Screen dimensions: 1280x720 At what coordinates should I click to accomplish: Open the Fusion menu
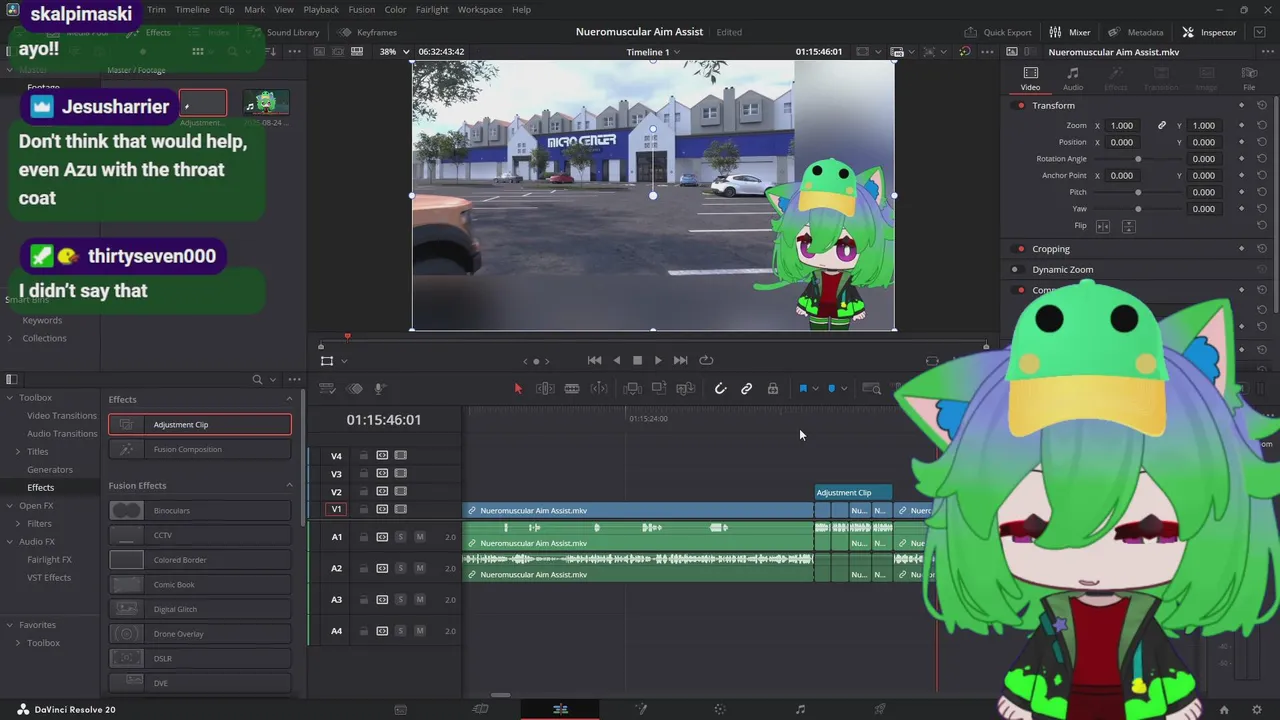tap(362, 9)
